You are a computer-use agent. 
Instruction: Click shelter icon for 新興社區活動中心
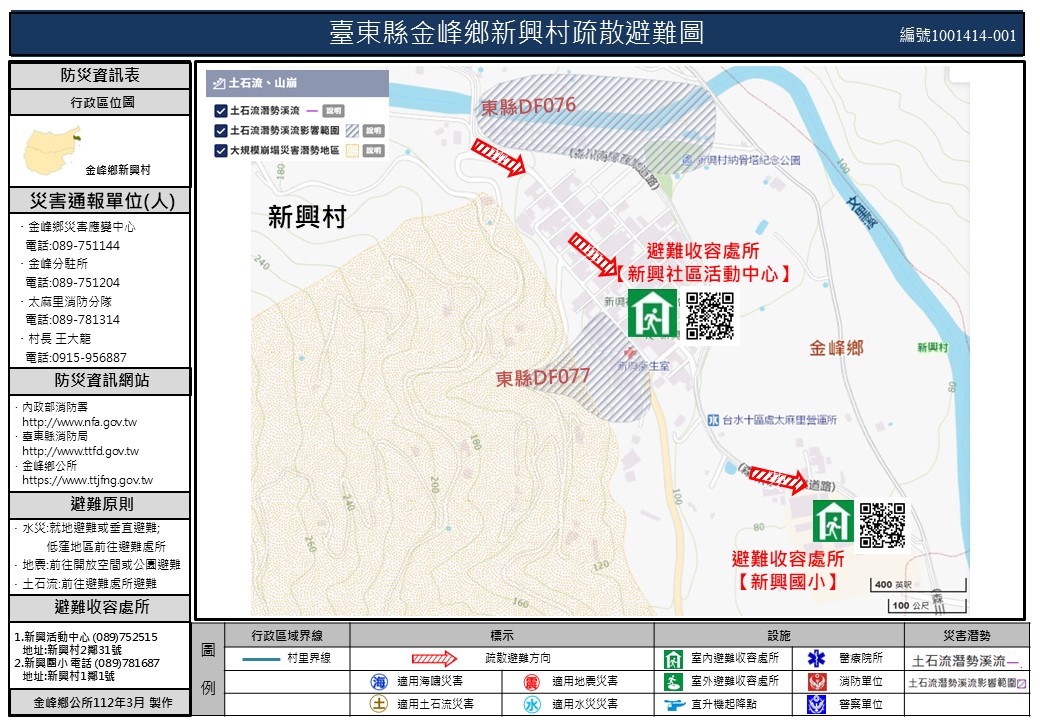[x=652, y=313]
